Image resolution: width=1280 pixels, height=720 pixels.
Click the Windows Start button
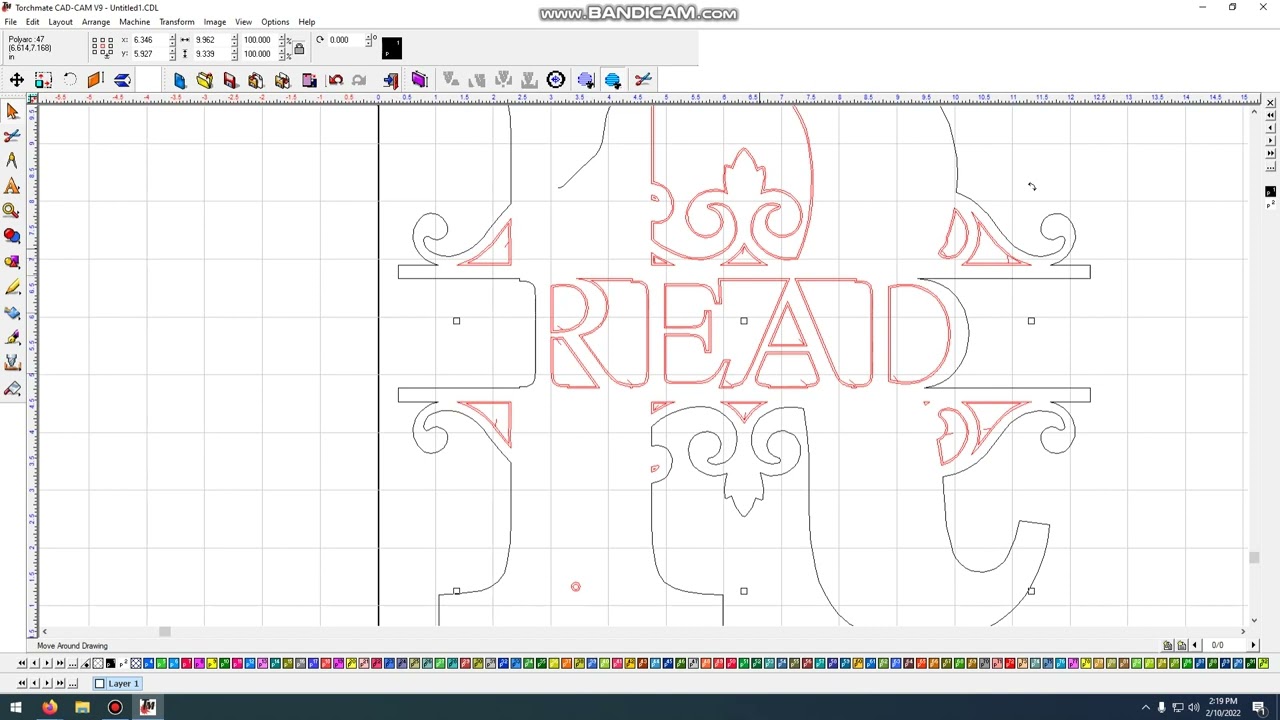coord(15,708)
